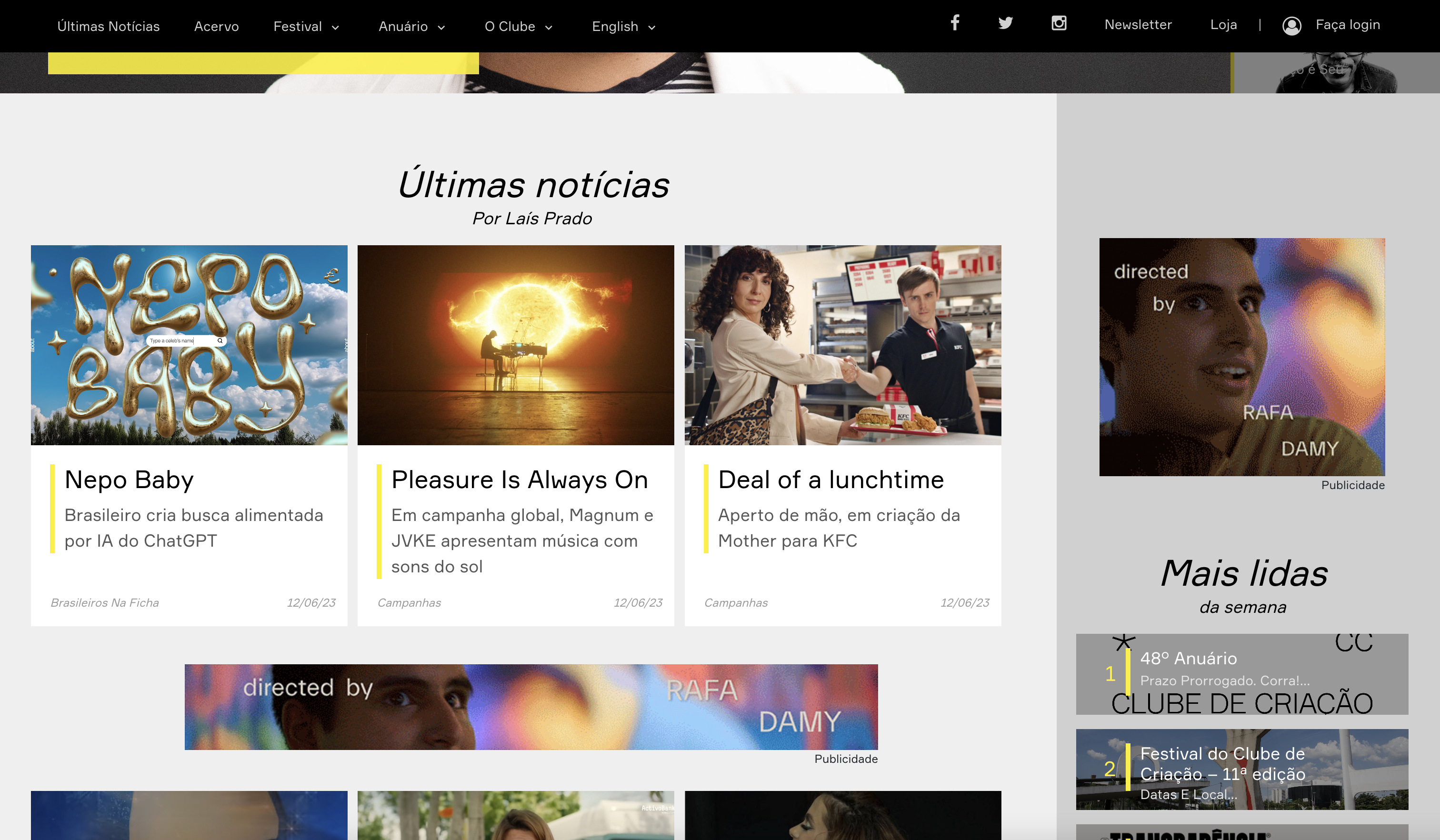Click Faça login text
The width and height of the screenshot is (1440, 840).
click(1348, 25)
